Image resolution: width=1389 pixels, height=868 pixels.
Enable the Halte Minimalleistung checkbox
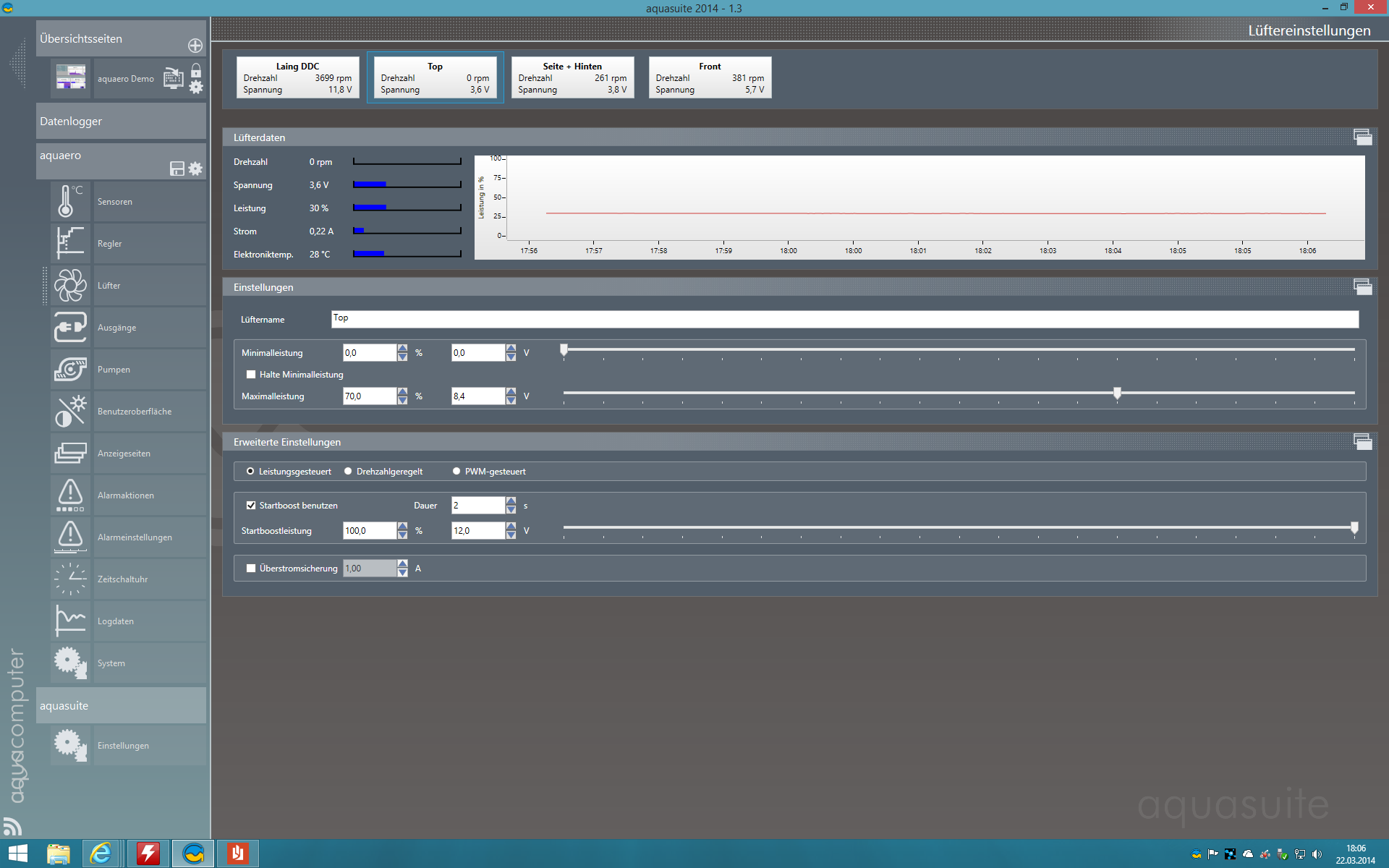[251, 375]
